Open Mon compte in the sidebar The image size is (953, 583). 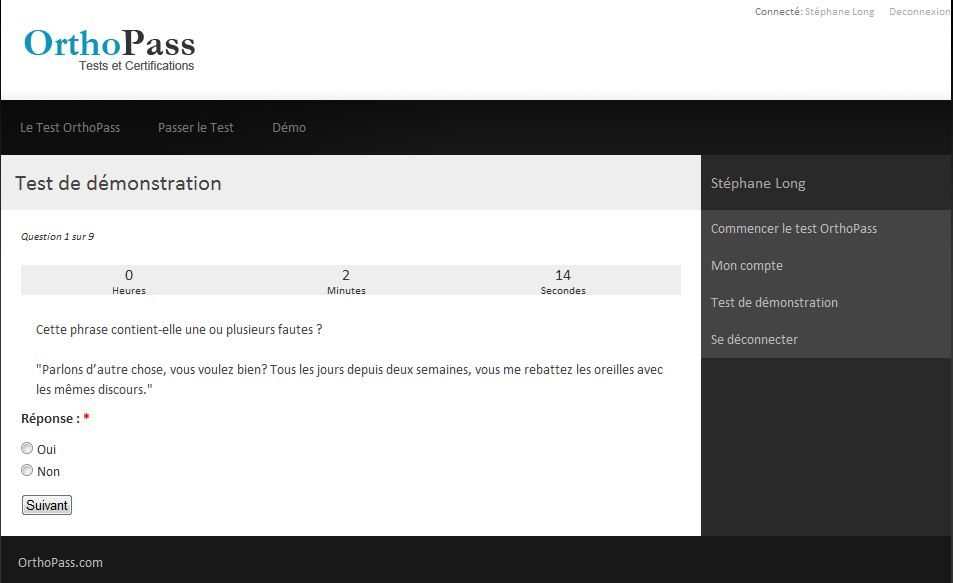click(x=746, y=266)
